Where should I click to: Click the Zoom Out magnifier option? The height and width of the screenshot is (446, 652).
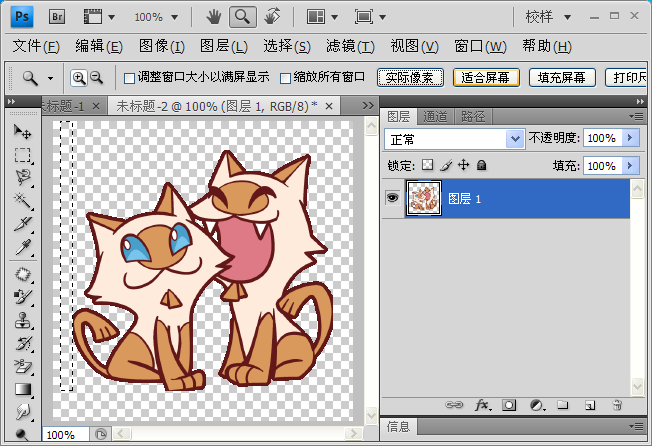click(97, 78)
